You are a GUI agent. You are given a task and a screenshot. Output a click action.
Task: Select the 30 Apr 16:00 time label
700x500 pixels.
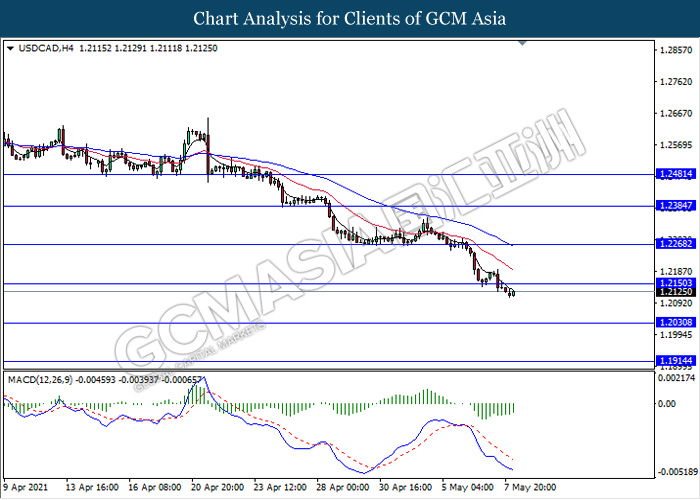pos(406,487)
